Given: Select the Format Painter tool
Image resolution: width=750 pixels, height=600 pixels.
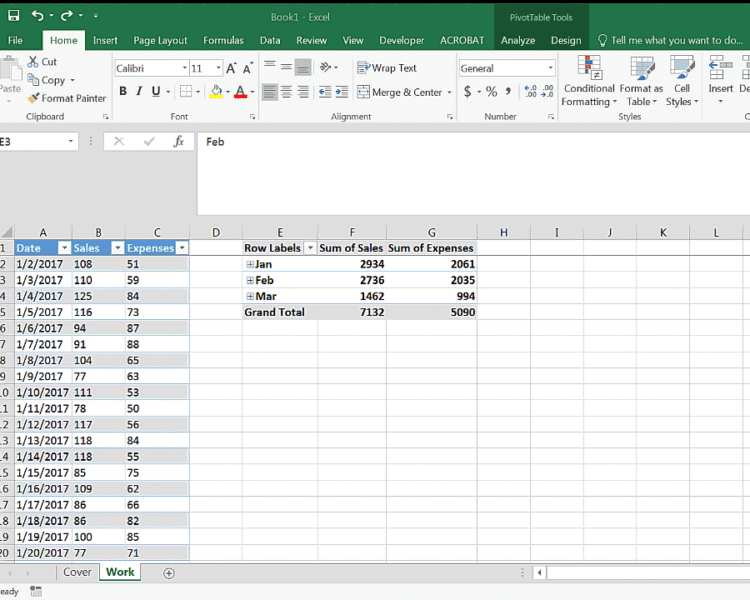Looking at the screenshot, I should point(66,98).
